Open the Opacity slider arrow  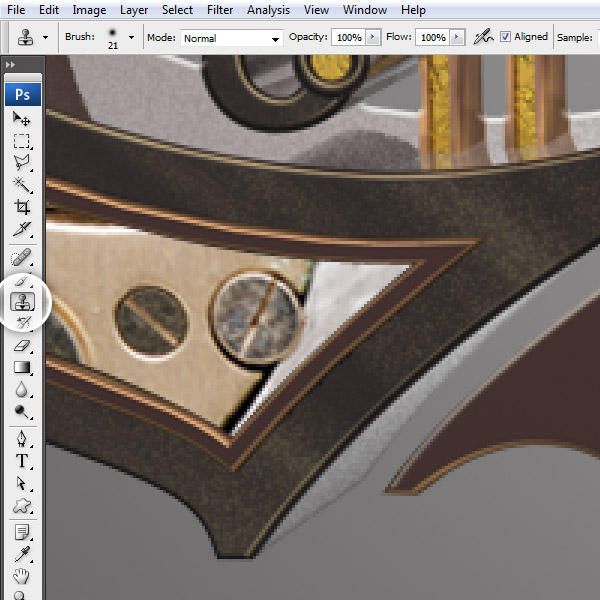(373, 38)
